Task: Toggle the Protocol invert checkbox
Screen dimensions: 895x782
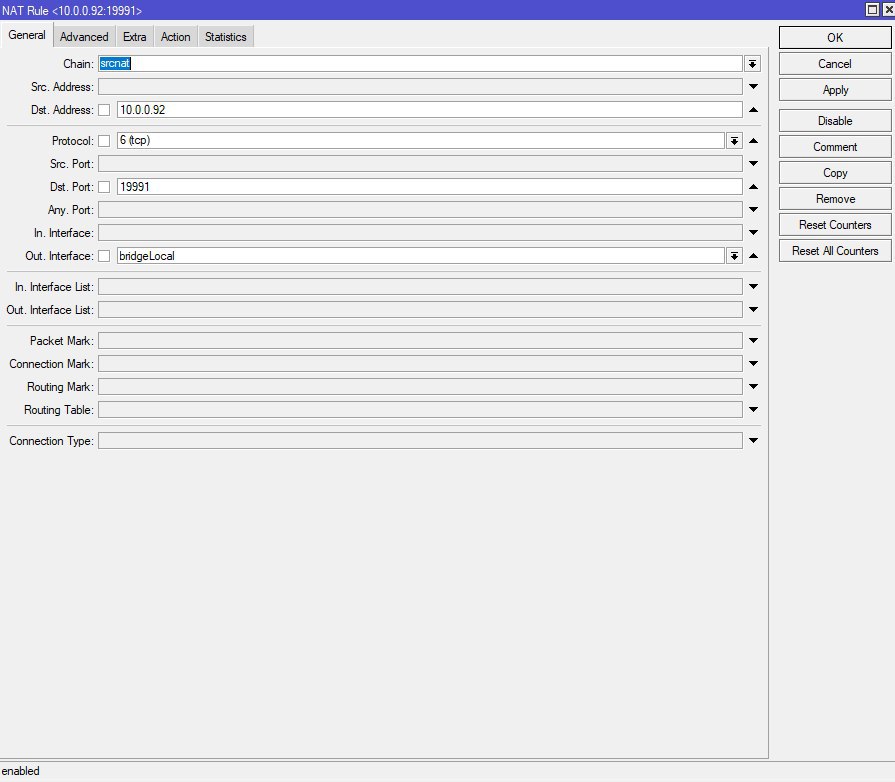Action: tap(104, 141)
